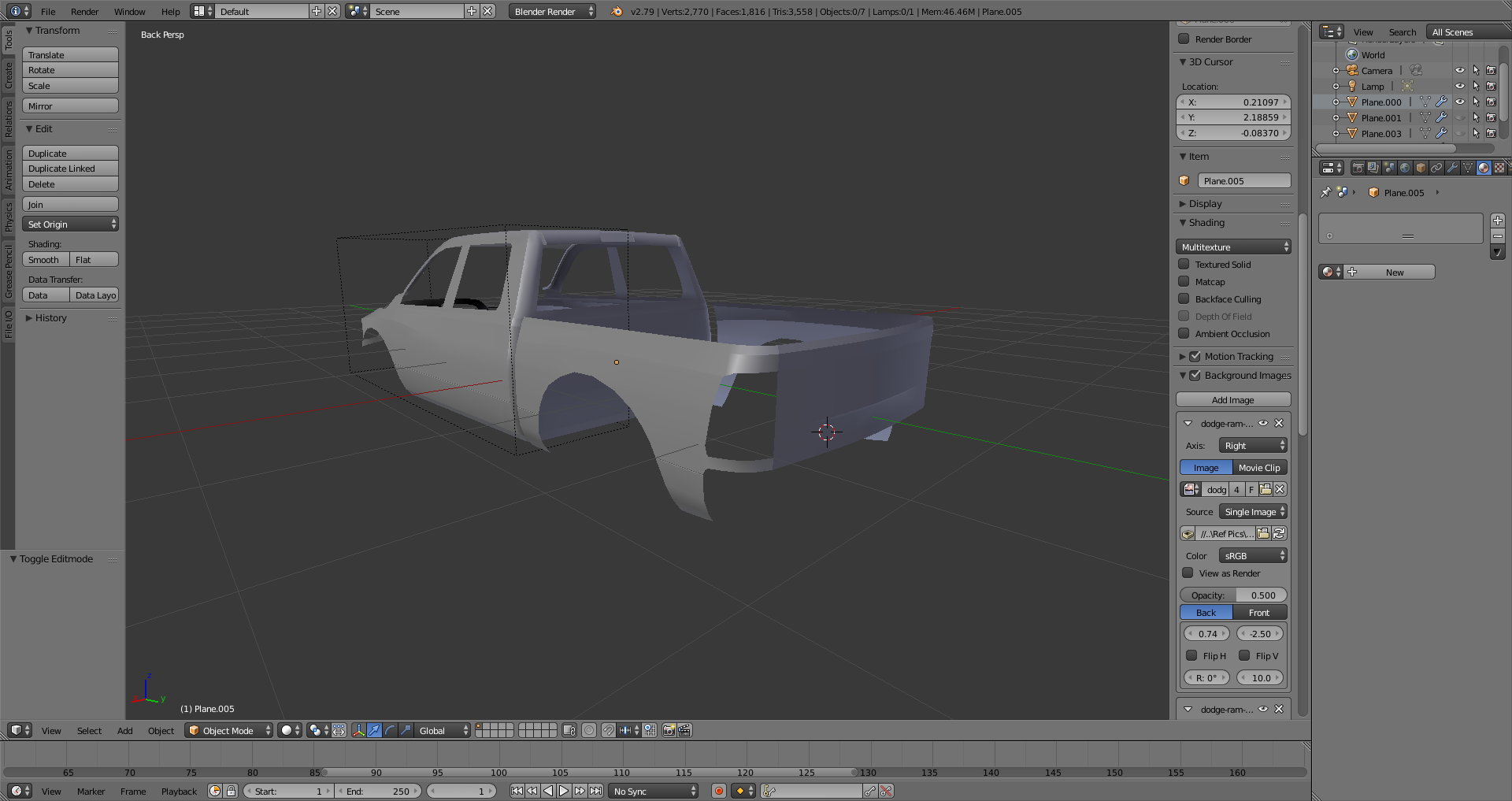Click the OpenGL render animation clapper icon
The image size is (1512, 801).
tap(684, 730)
